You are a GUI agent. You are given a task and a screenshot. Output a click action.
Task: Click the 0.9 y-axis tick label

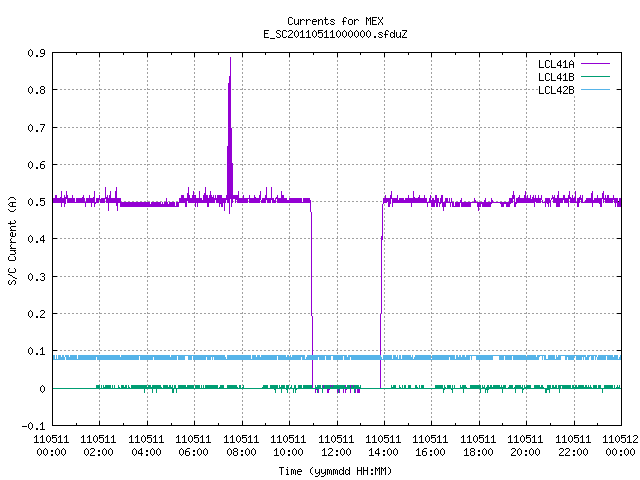pos(36,53)
